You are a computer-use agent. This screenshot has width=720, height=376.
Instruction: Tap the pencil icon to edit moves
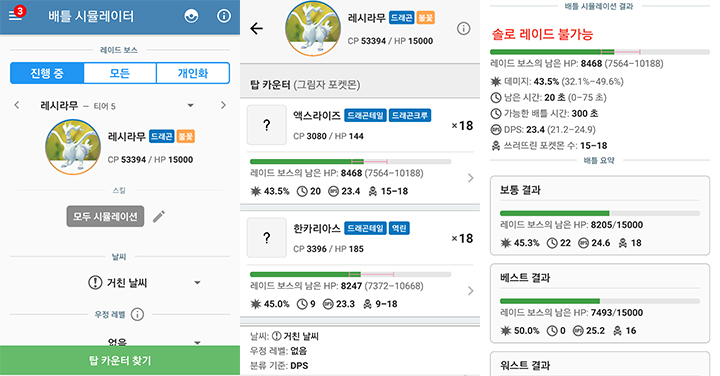159,216
